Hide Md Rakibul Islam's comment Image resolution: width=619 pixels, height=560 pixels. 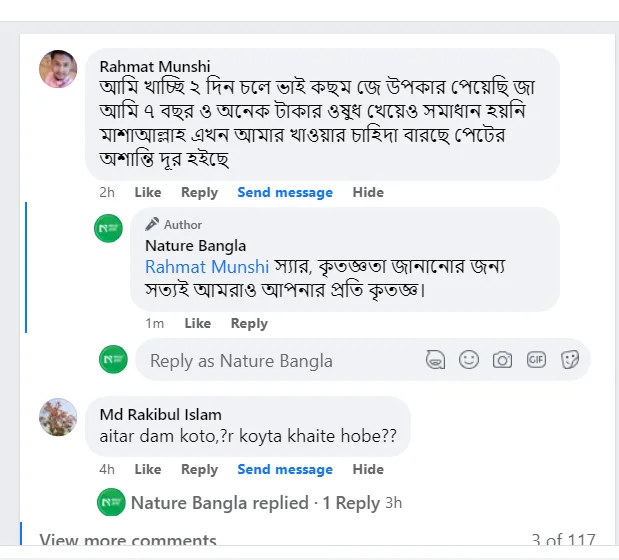[x=368, y=469]
